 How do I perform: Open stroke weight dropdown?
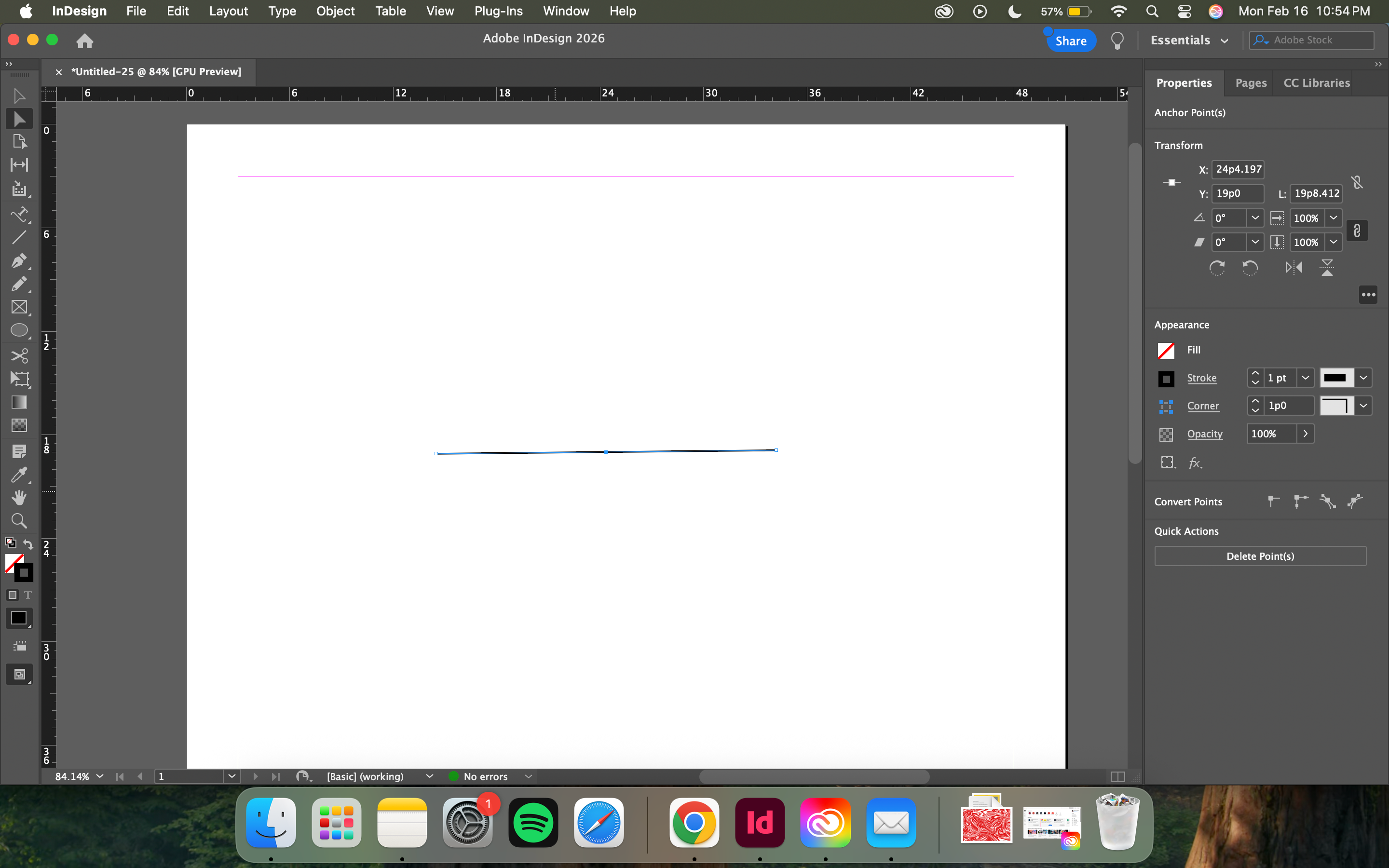pos(1305,378)
